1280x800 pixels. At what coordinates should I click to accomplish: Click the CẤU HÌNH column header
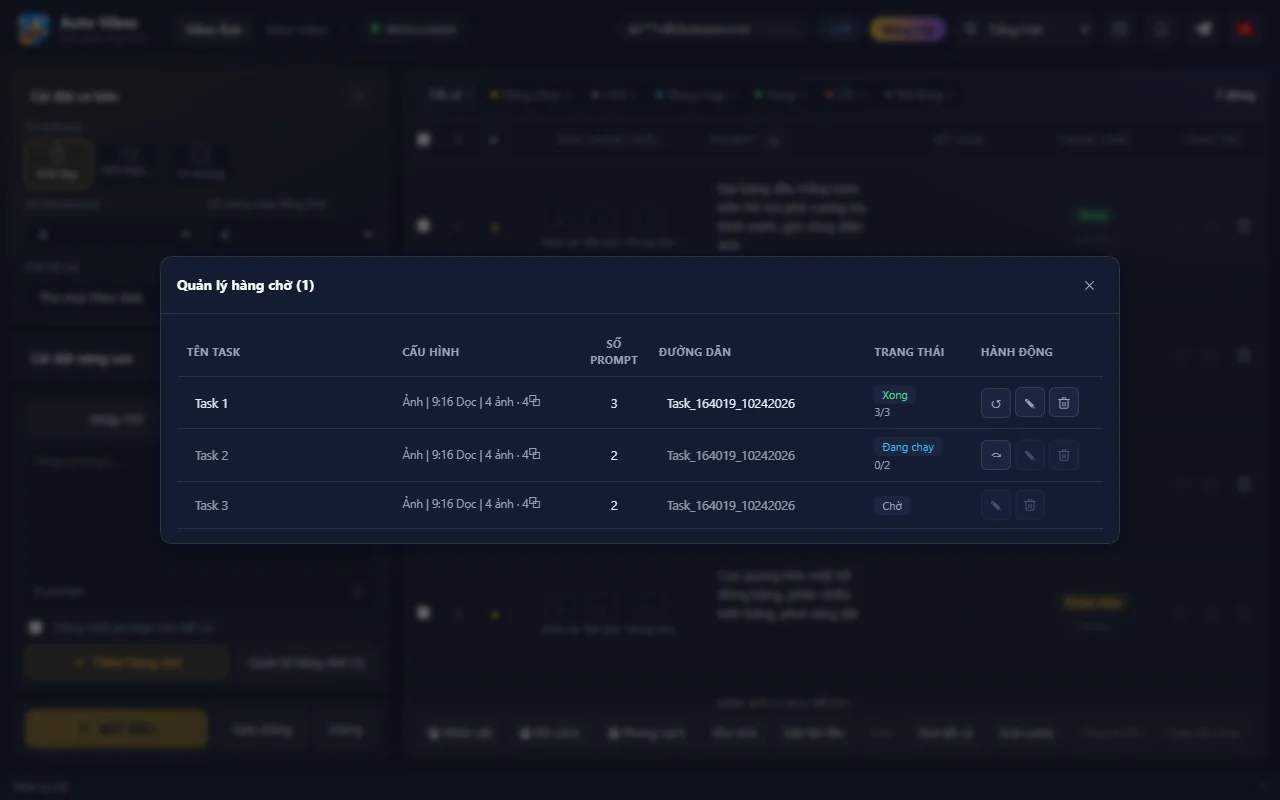(431, 352)
